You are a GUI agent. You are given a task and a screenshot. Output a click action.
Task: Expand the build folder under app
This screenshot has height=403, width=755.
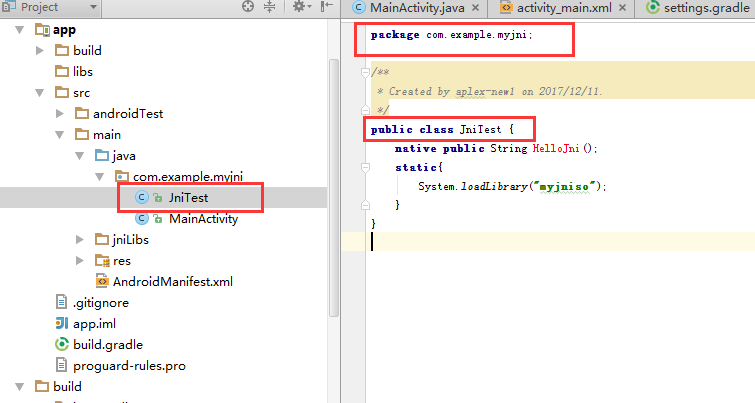point(40,51)
